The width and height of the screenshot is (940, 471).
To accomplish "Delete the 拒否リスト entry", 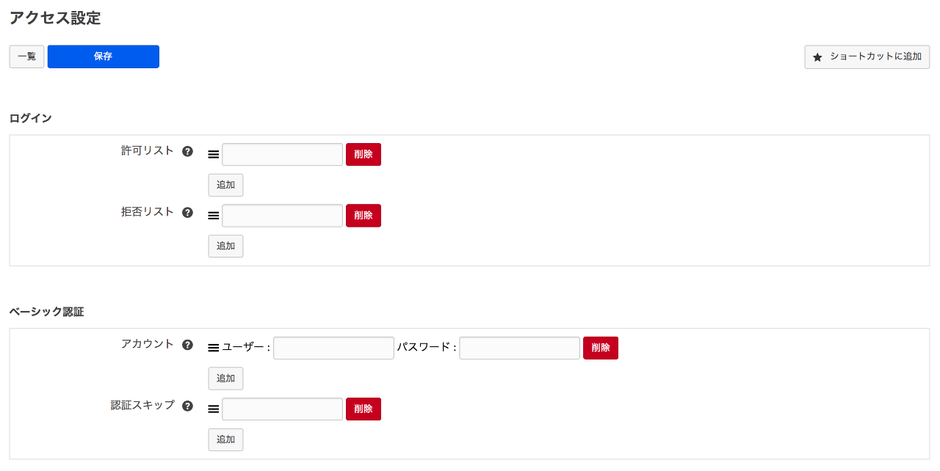I will 363,216.
